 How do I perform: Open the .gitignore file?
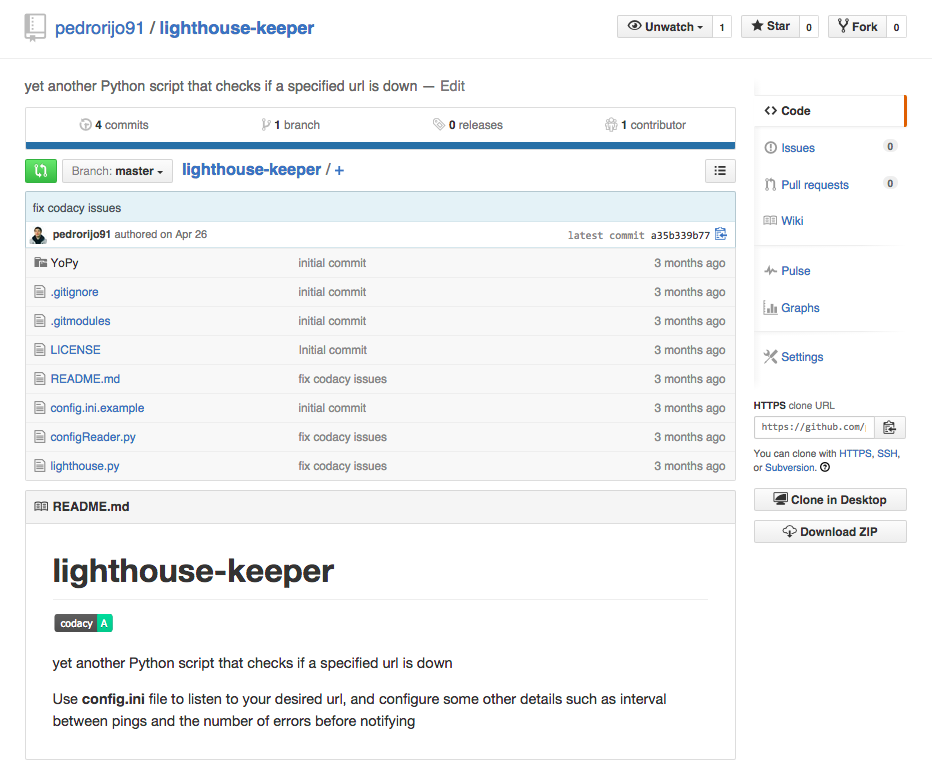[x=74, y=292]
